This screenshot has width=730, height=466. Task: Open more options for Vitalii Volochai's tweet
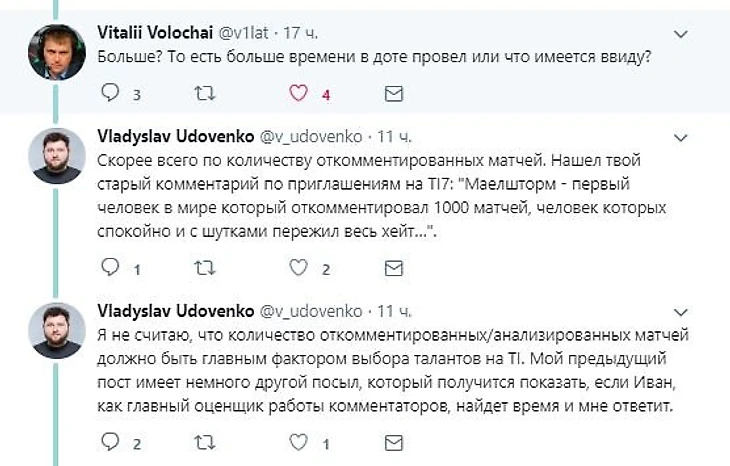[x=680, y=34]
